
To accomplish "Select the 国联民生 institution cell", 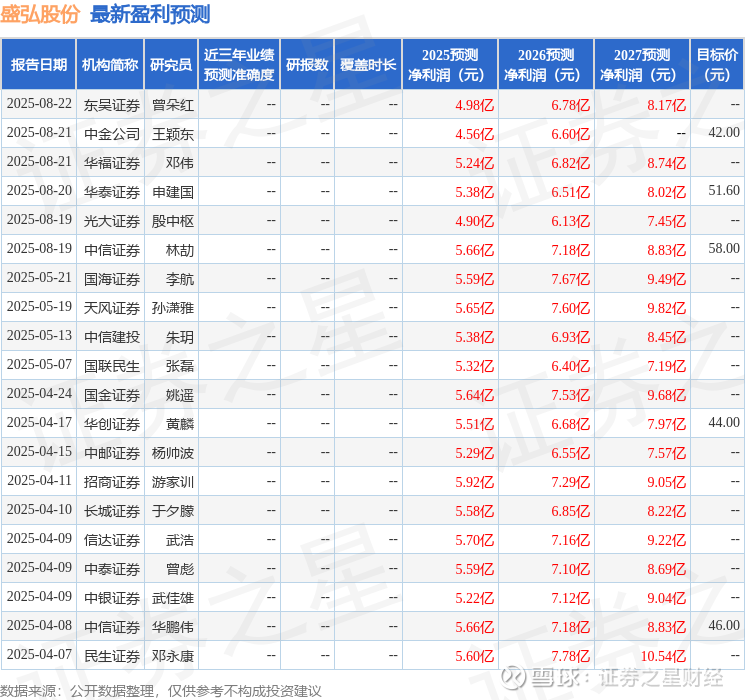I will pos(112,366).
